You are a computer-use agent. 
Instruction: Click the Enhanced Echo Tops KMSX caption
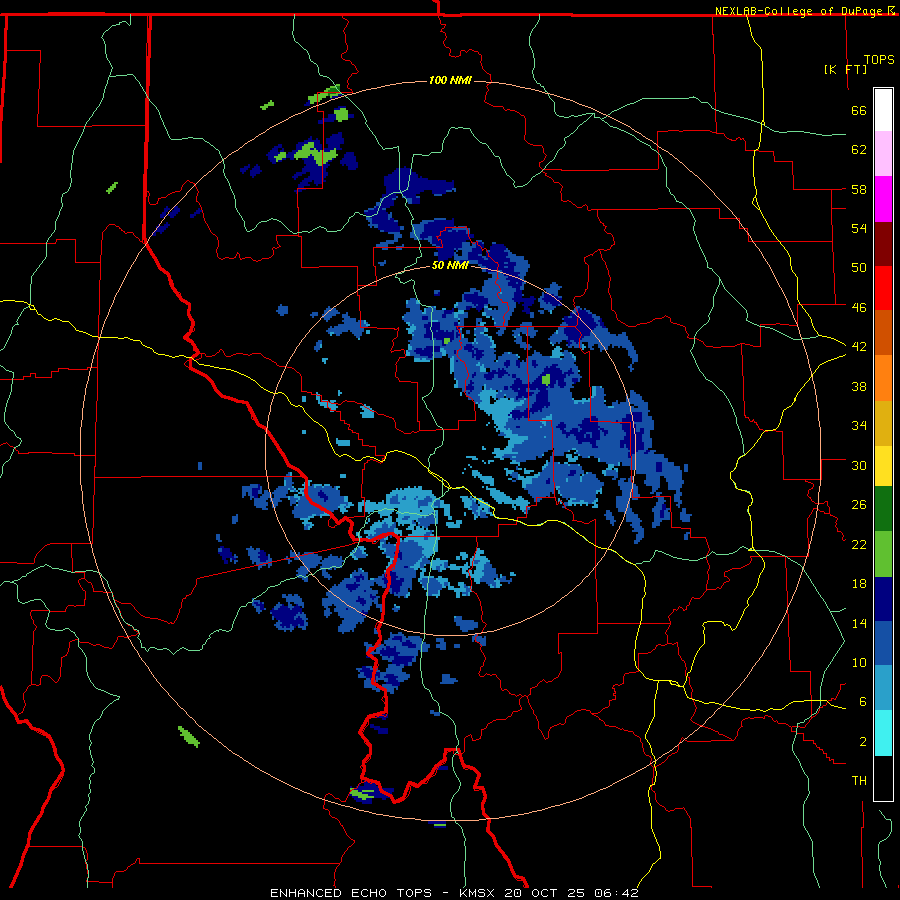454,893
